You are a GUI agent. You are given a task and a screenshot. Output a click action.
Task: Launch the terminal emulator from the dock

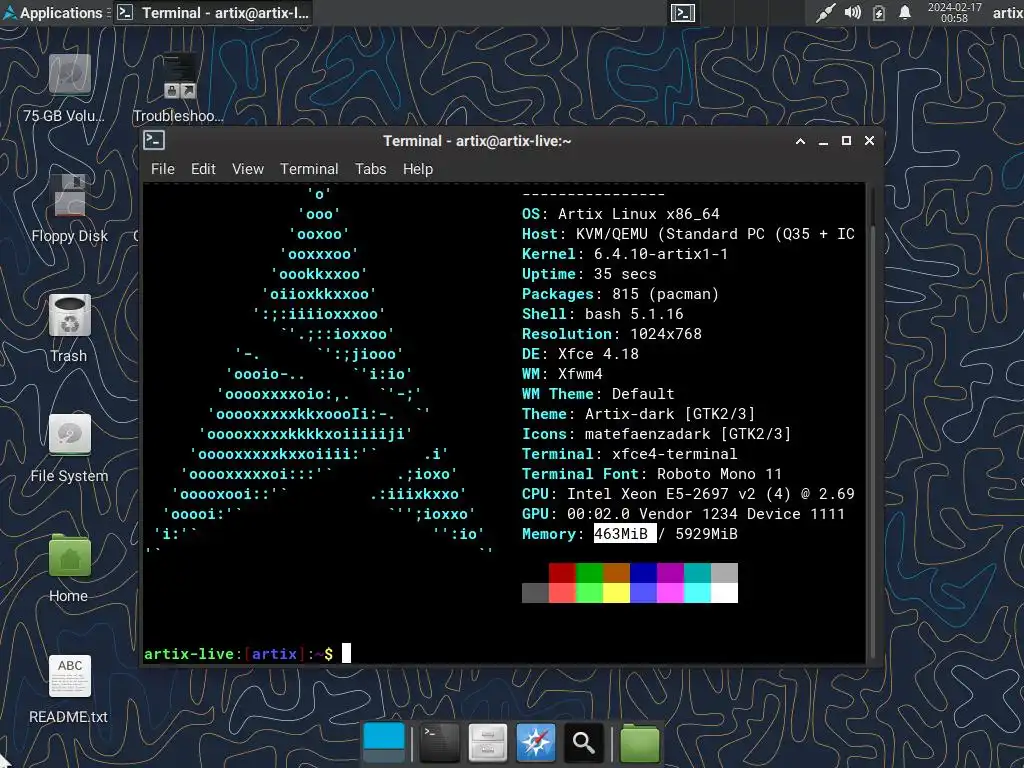[439, 743]
